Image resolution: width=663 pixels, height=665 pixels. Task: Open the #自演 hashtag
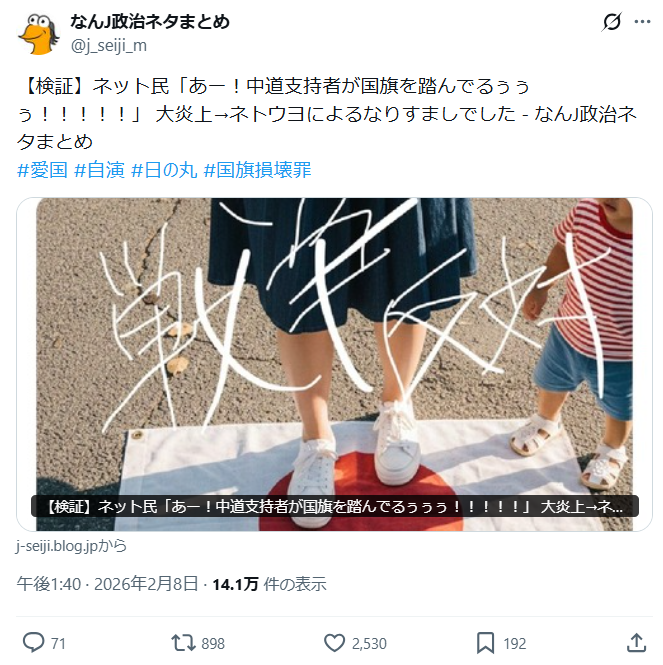99,170
